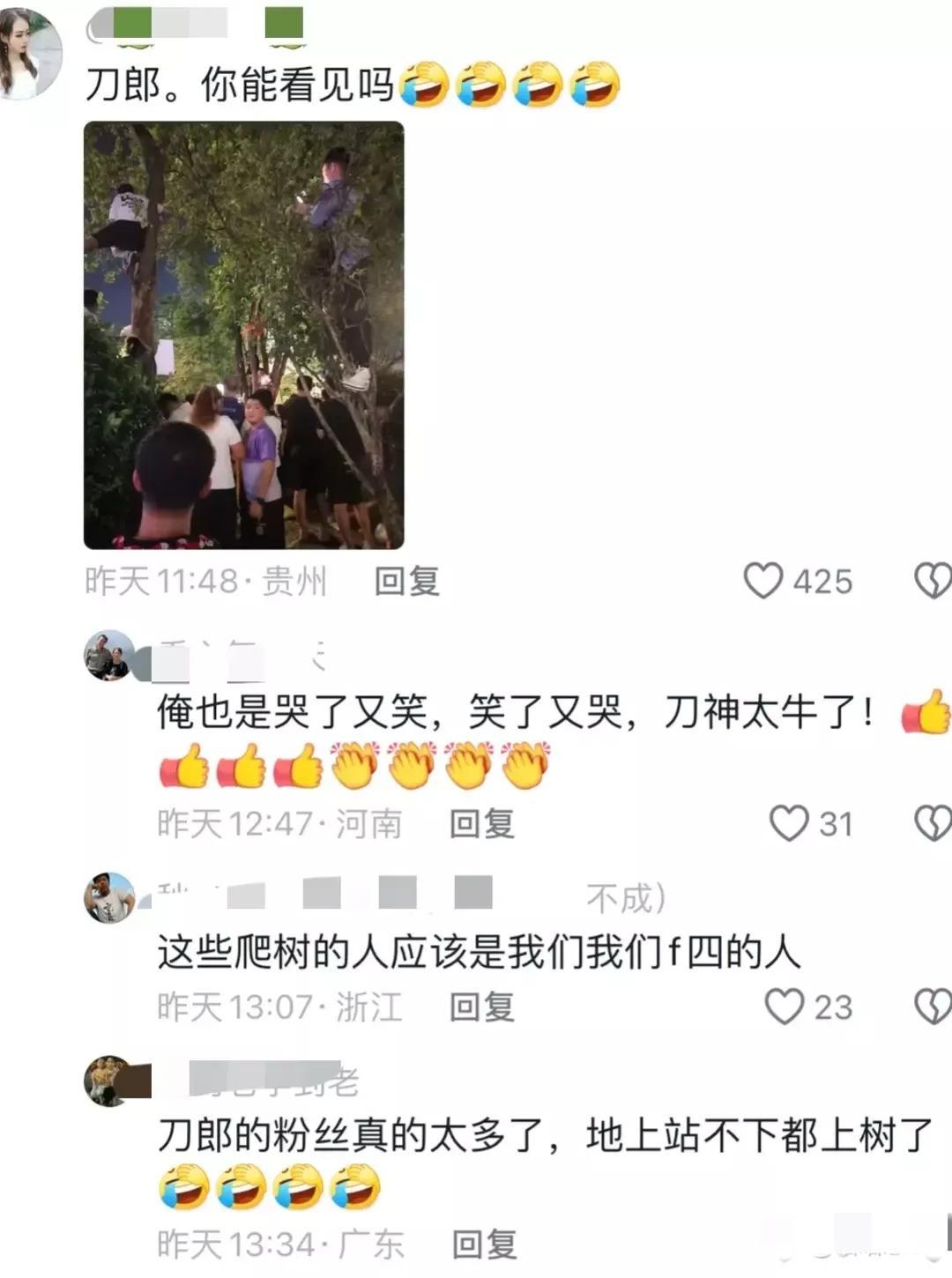Dislike the Henan comment via broken heart
The width and height of the screenshot is (952, 1278).
(x=933, y=823)
